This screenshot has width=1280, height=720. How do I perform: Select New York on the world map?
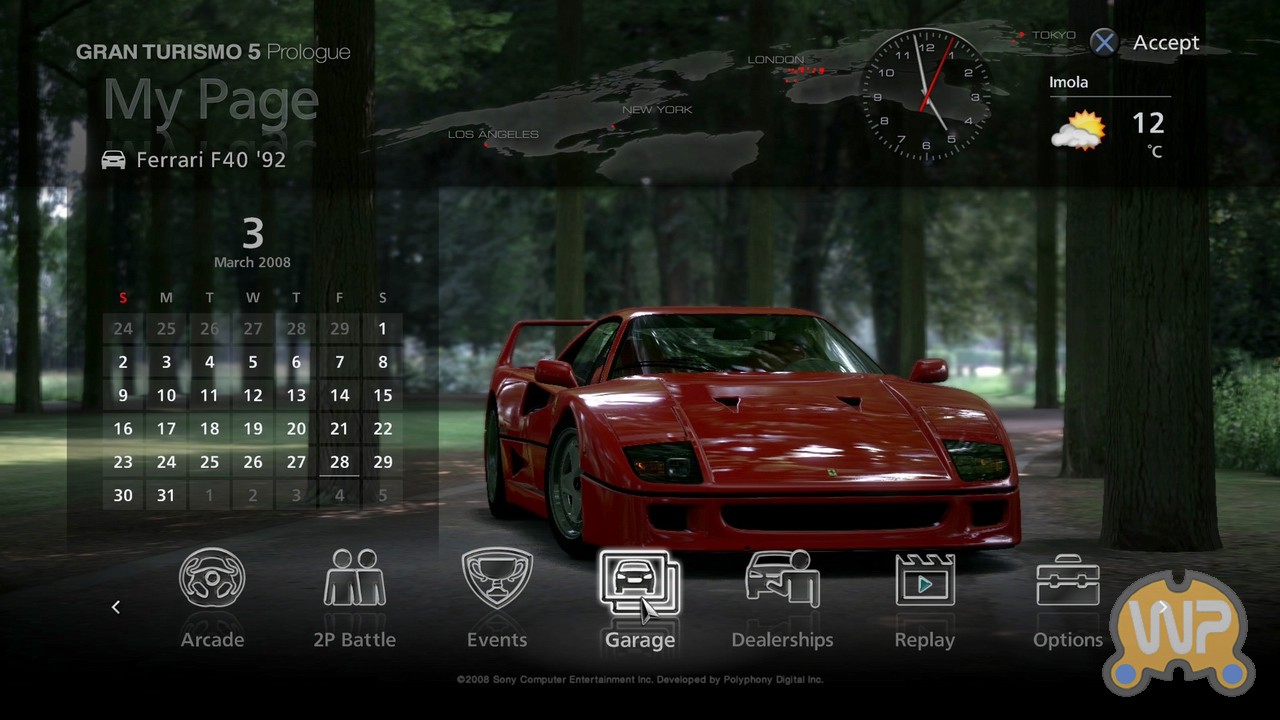point(656,110)
